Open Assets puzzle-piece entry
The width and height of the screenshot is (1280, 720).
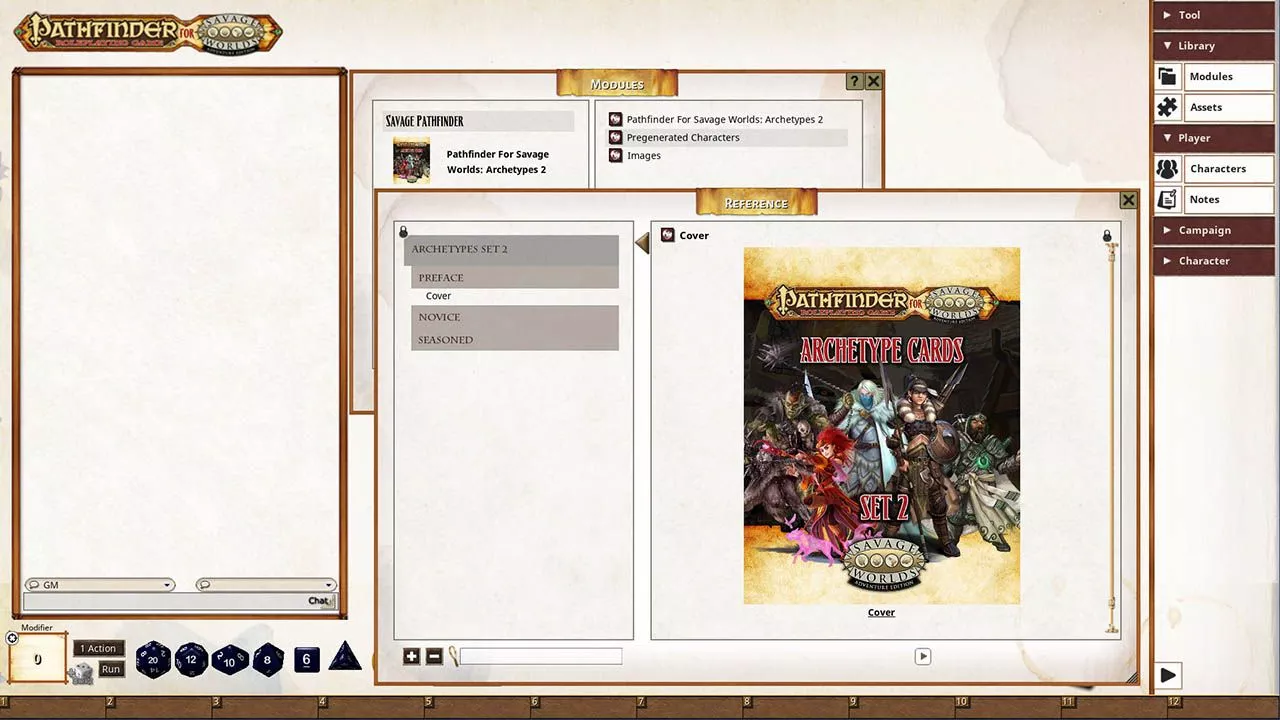(1214, 107)
